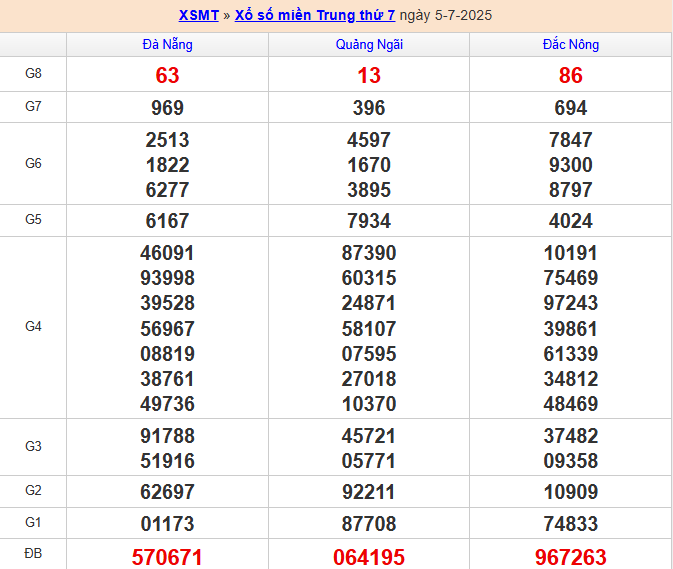Click G6 number 7847
Viewport: 673px width, 569px height.
click(571, 140)
